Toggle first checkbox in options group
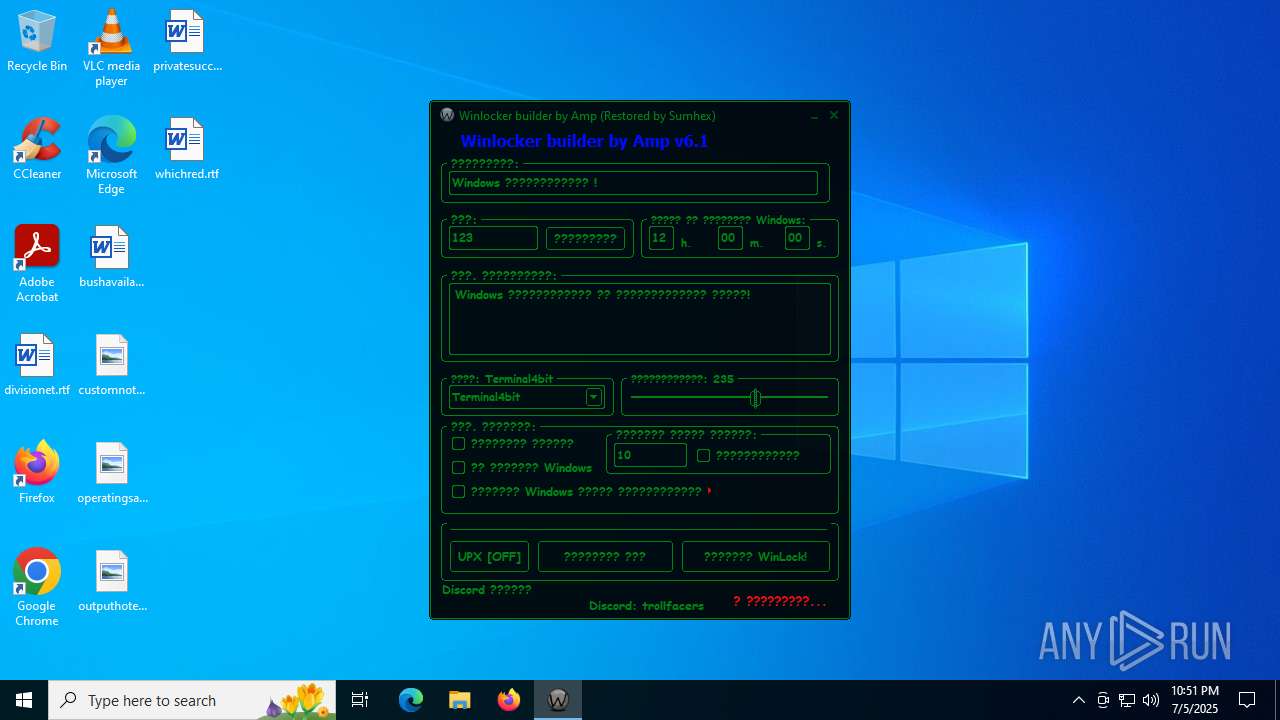1280x720 pixels. [x=458, y=443]
